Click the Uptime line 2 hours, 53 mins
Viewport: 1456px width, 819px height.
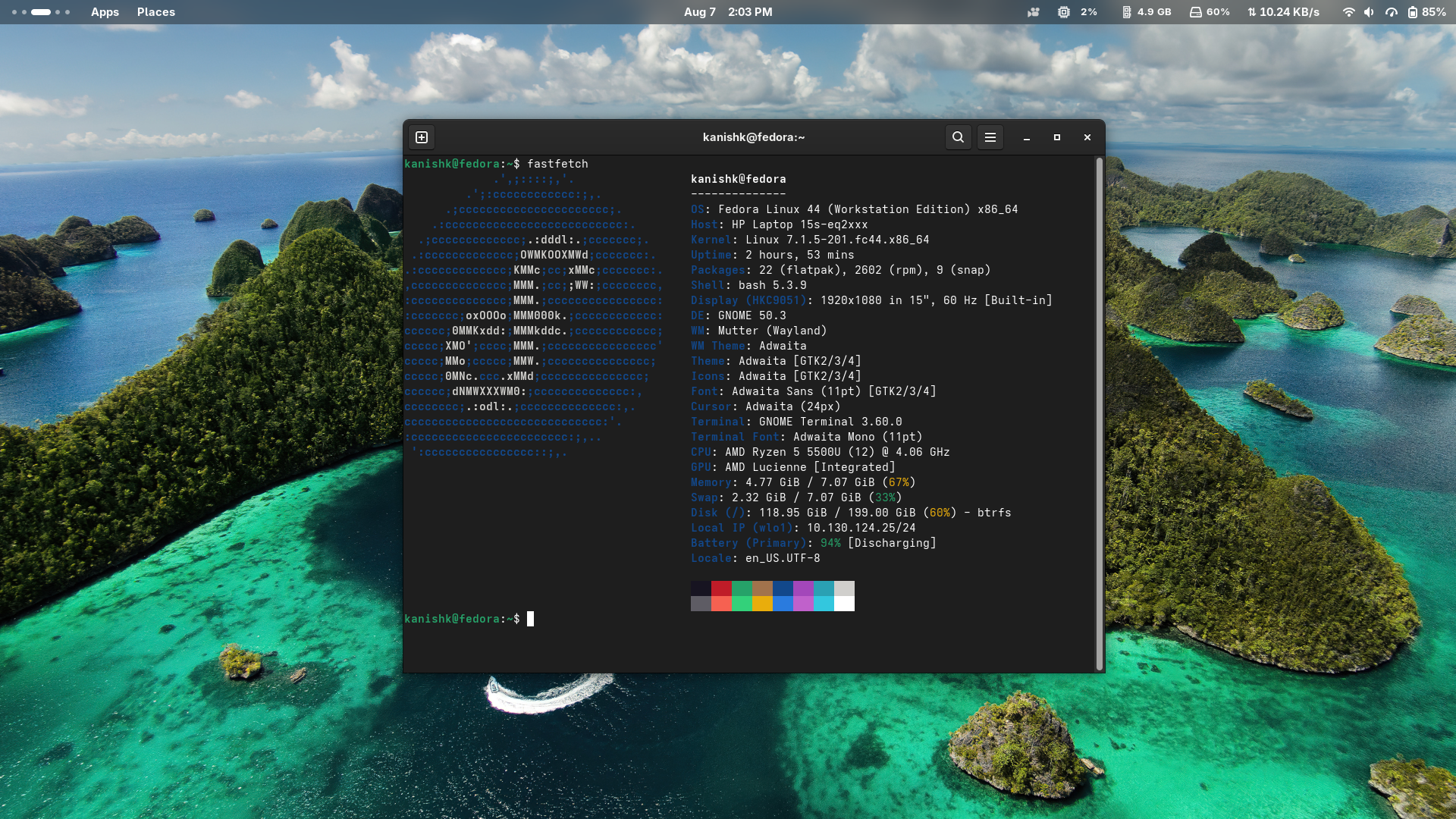pos(773,255)
